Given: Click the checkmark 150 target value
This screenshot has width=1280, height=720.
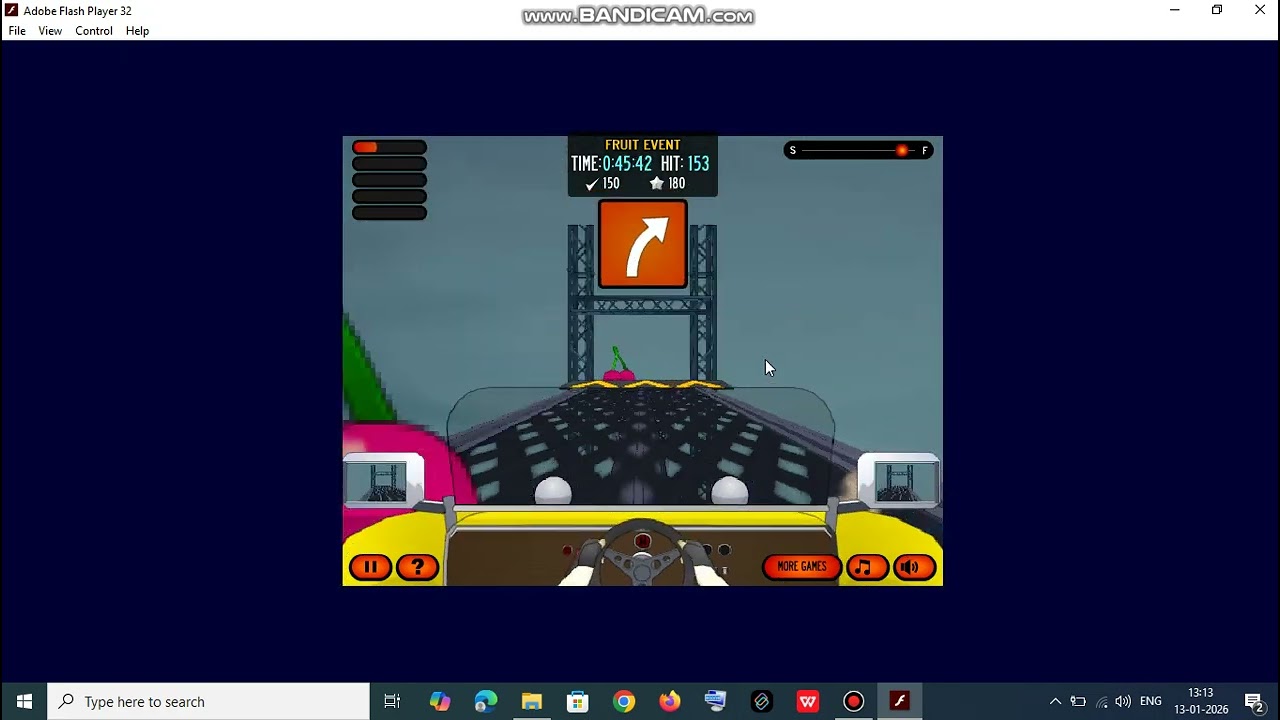Looking at the screenshot, I should click(602, 184).
